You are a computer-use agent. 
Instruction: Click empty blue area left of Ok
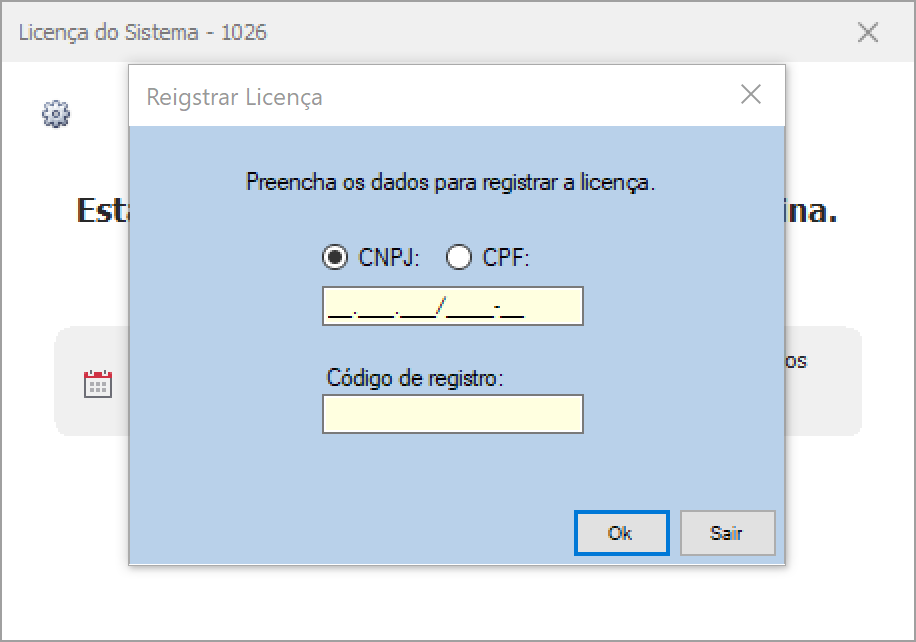(x=400, y=530)
